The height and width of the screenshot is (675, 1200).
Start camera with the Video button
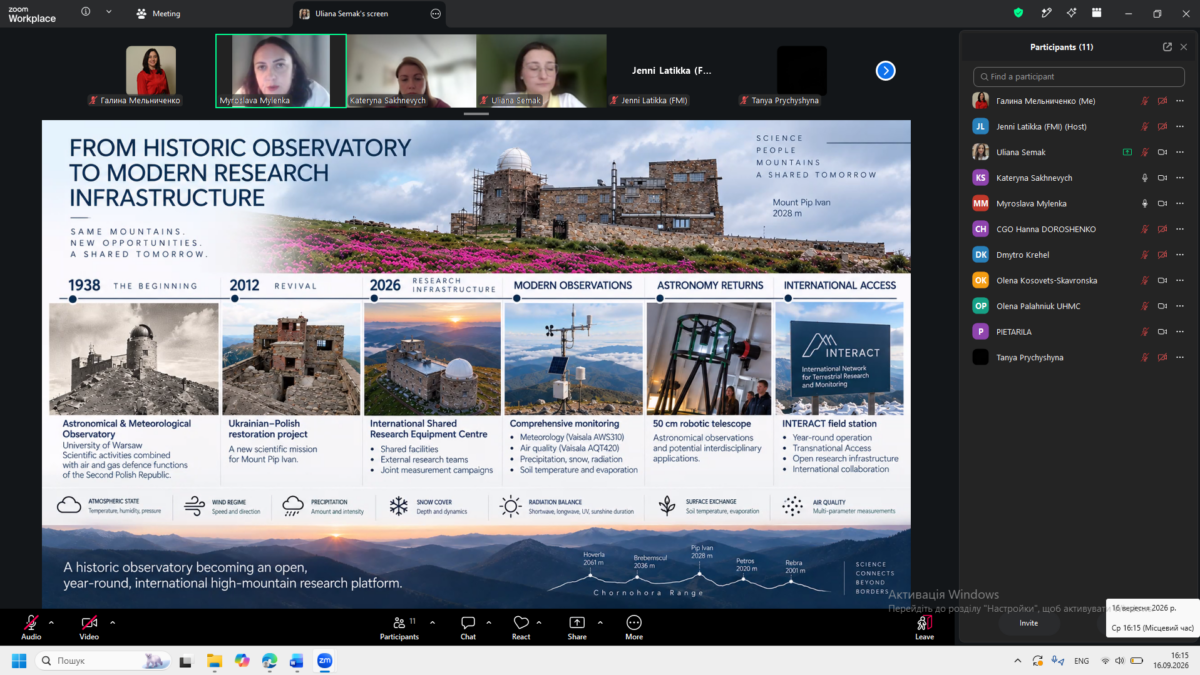pyautogui.click(x=89, y=627)
